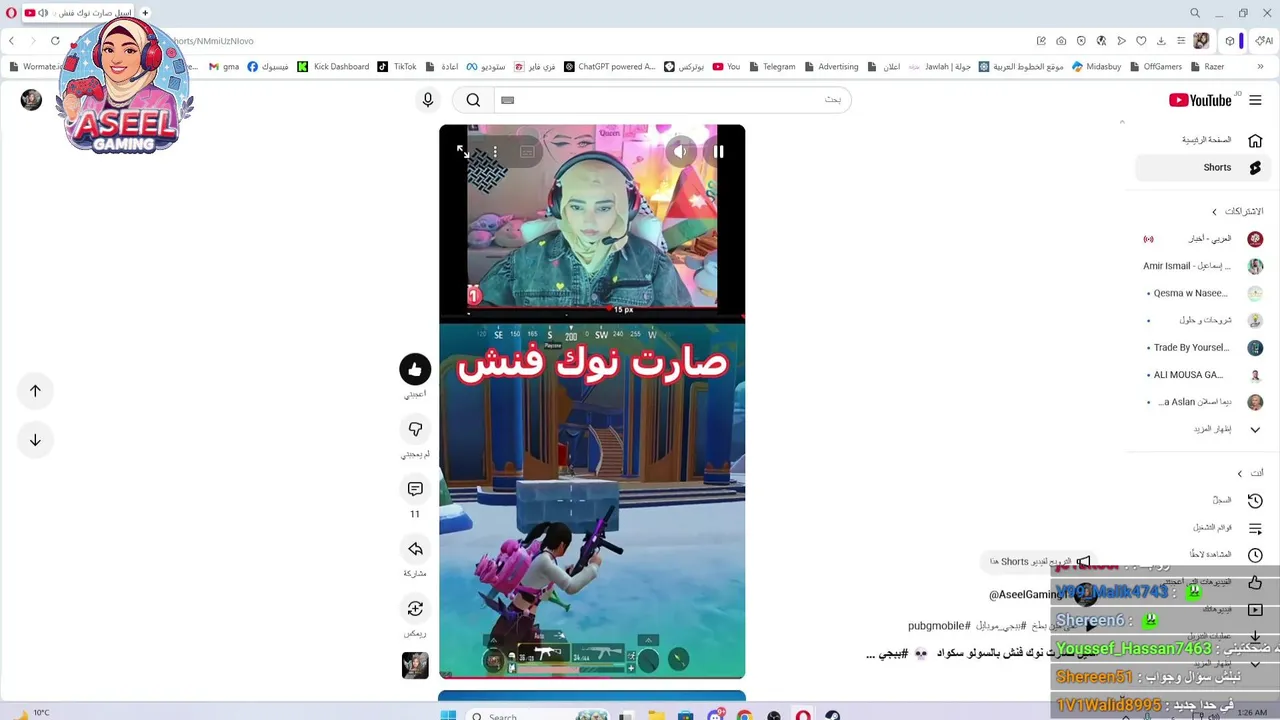Open Opera downloads icon
Screen dimensions: 1280x720
(1161, 41)
